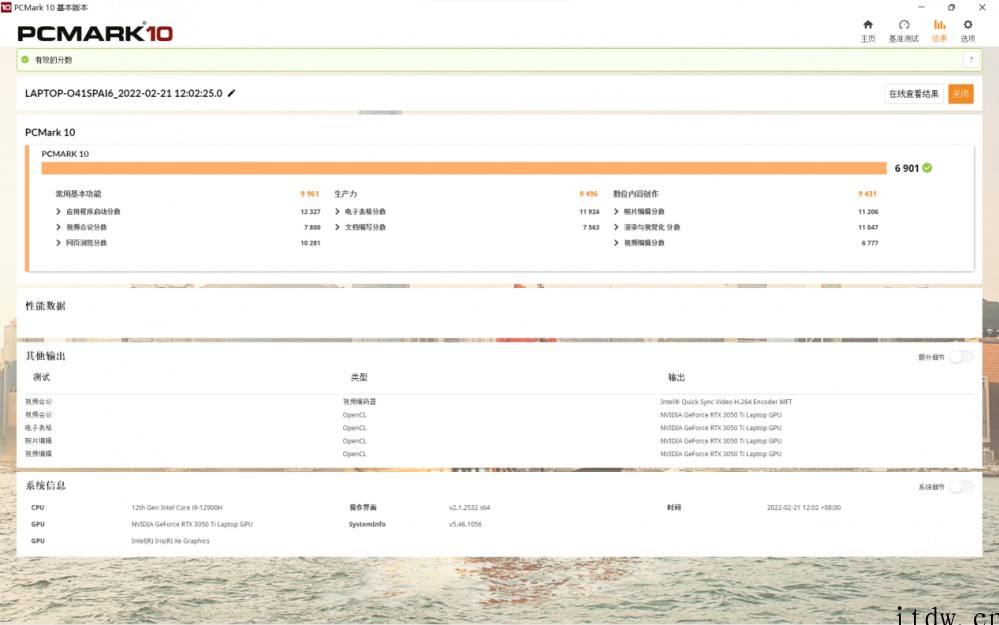The image size is (999, 625).
Task: Minimize the PCMark 10 window
Action: click(921, 7)
